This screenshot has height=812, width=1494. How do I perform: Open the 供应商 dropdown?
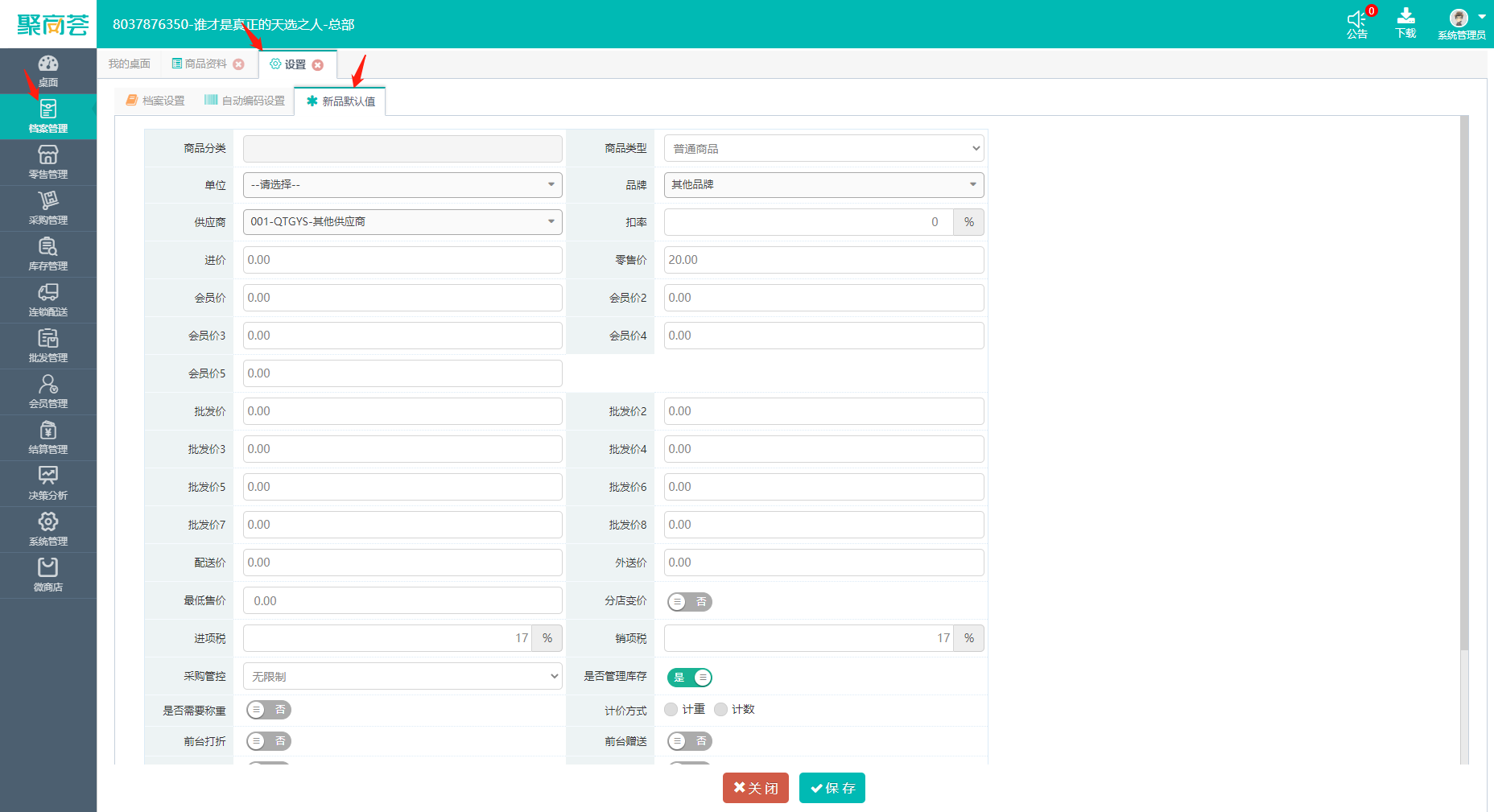(402, 222)
